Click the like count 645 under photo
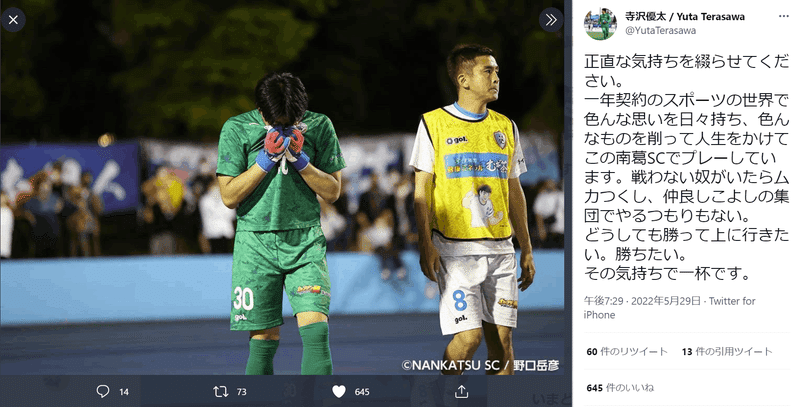 362,392
